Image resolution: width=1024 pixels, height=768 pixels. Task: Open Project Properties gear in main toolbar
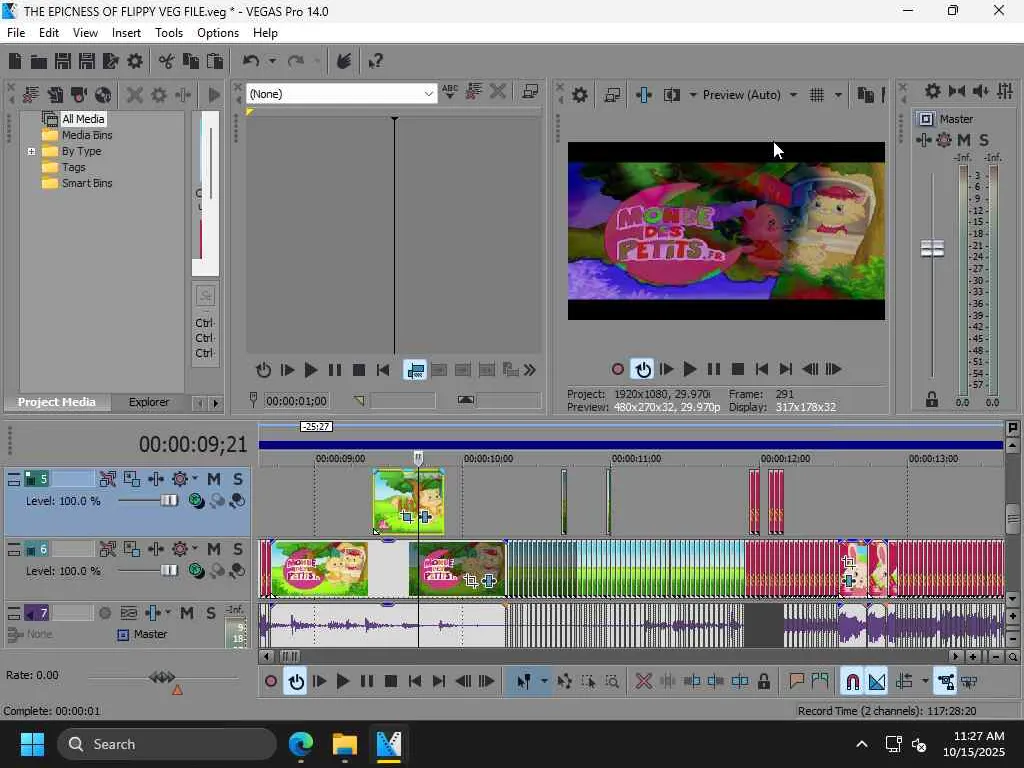tap(135, 61)
